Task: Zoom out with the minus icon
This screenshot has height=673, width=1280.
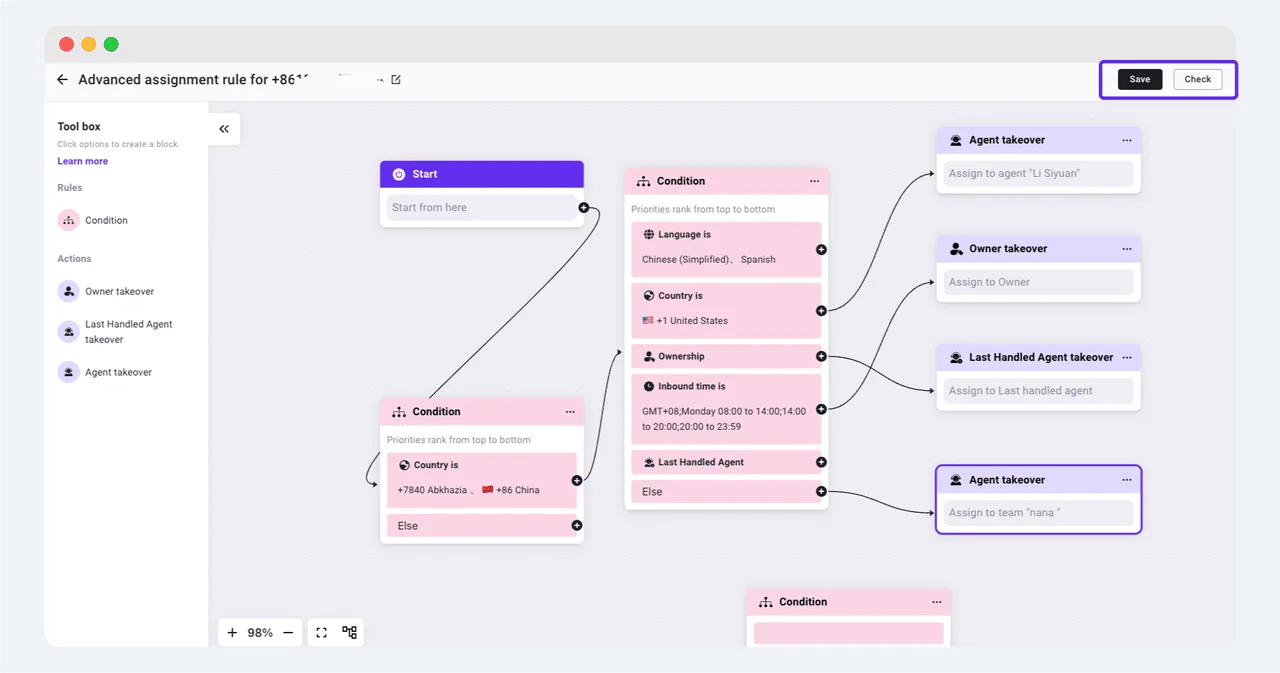Action: click(x=288, y=633)
